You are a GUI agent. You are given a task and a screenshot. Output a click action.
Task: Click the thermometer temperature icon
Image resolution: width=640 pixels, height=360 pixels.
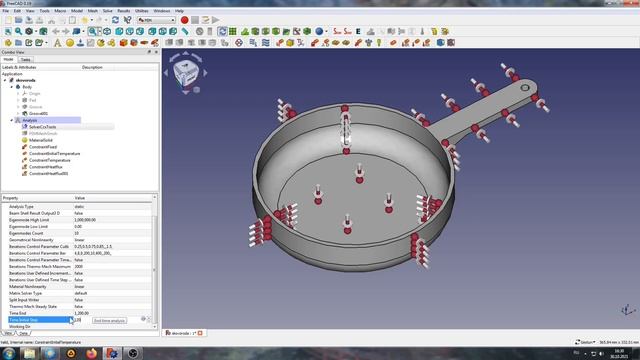click(422, 31)
